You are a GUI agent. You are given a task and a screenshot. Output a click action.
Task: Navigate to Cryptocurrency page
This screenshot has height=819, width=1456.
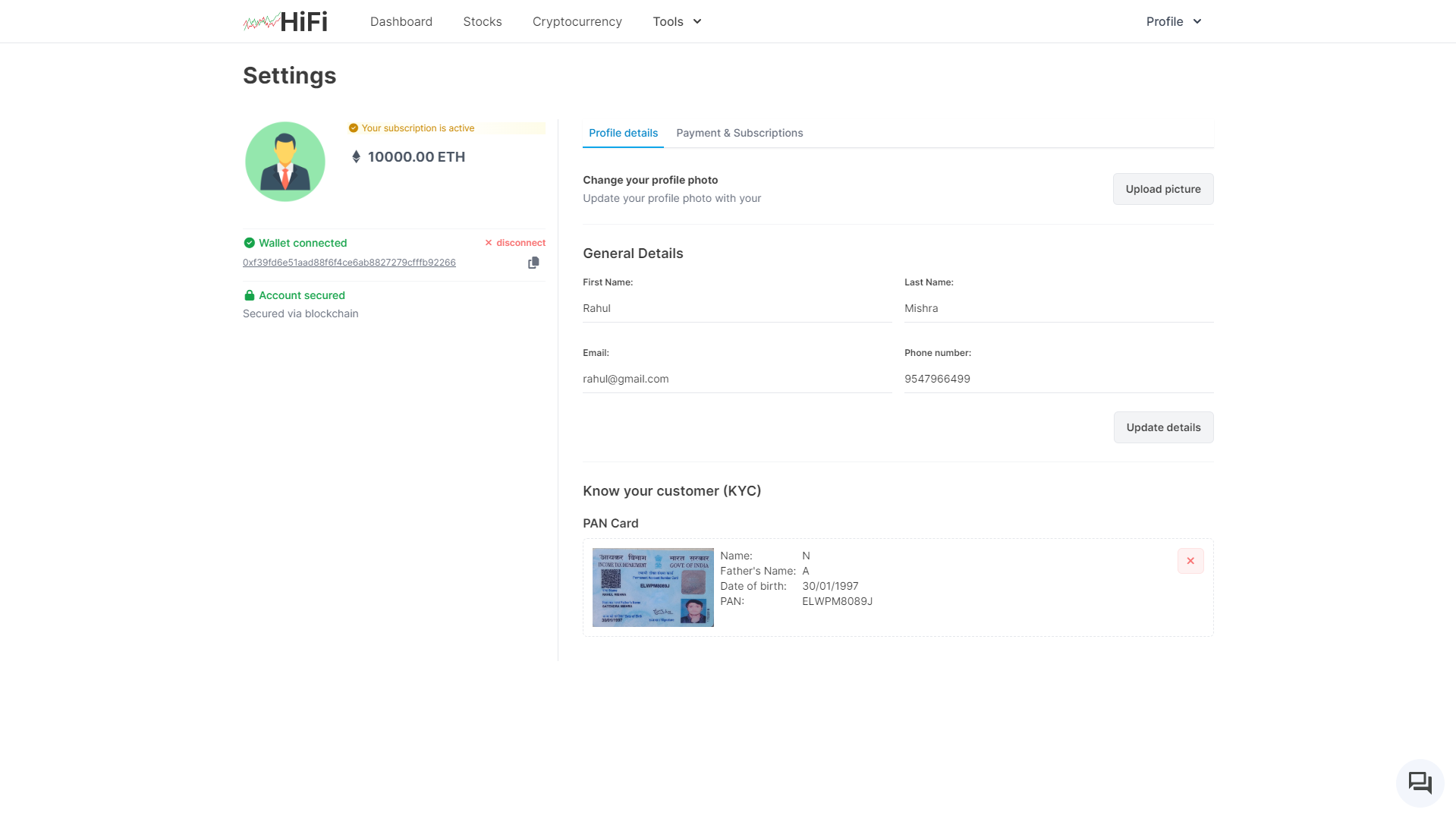(x=577, y=21)
